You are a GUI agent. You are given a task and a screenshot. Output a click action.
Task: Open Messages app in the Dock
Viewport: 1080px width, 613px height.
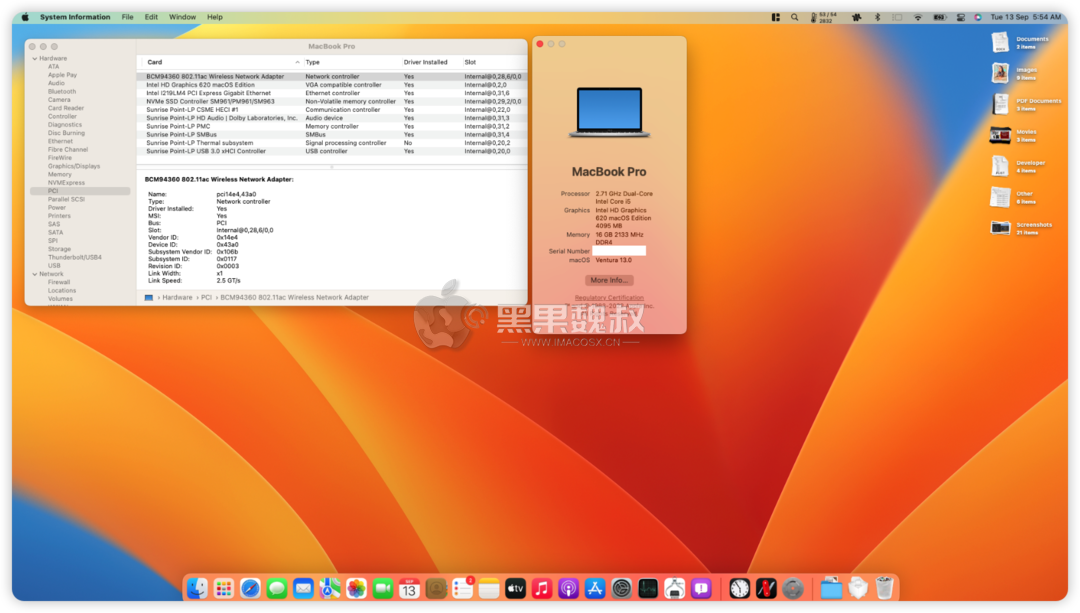(277, 588)
